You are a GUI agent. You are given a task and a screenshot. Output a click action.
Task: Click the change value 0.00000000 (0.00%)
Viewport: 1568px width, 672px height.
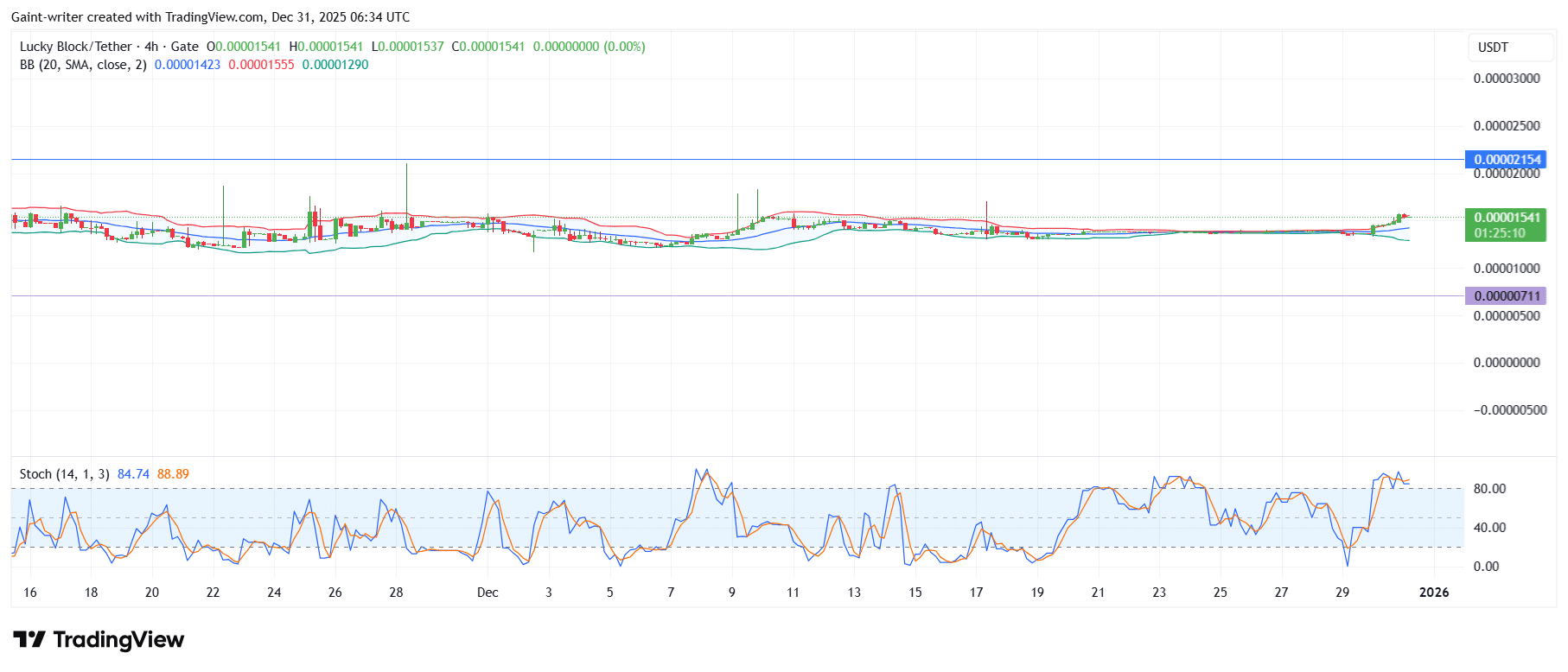589,47
